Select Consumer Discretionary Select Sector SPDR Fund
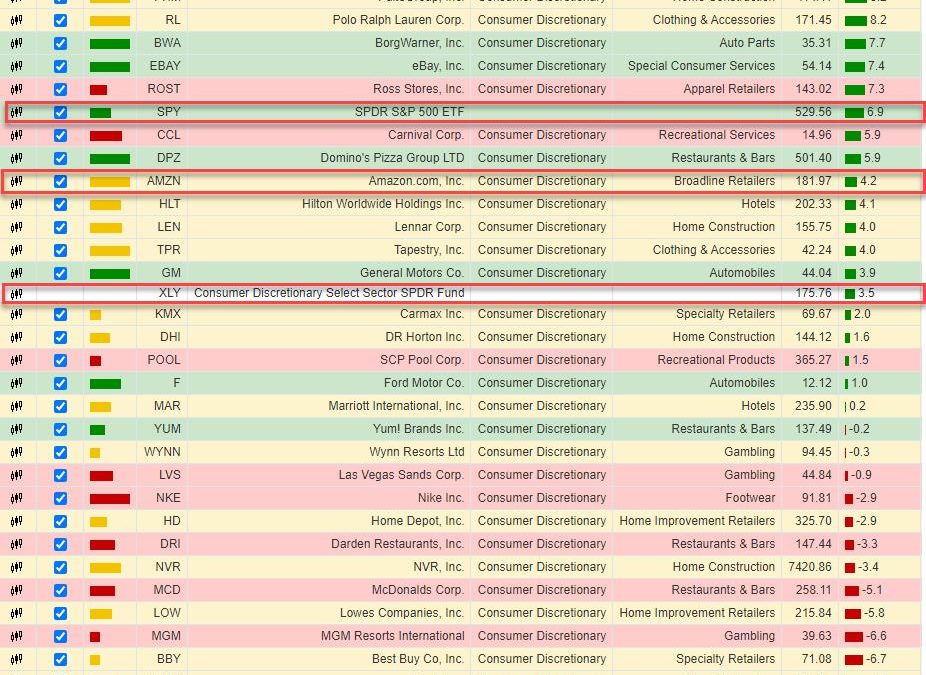Screen dimensions: 926x675 click(329, 293)
